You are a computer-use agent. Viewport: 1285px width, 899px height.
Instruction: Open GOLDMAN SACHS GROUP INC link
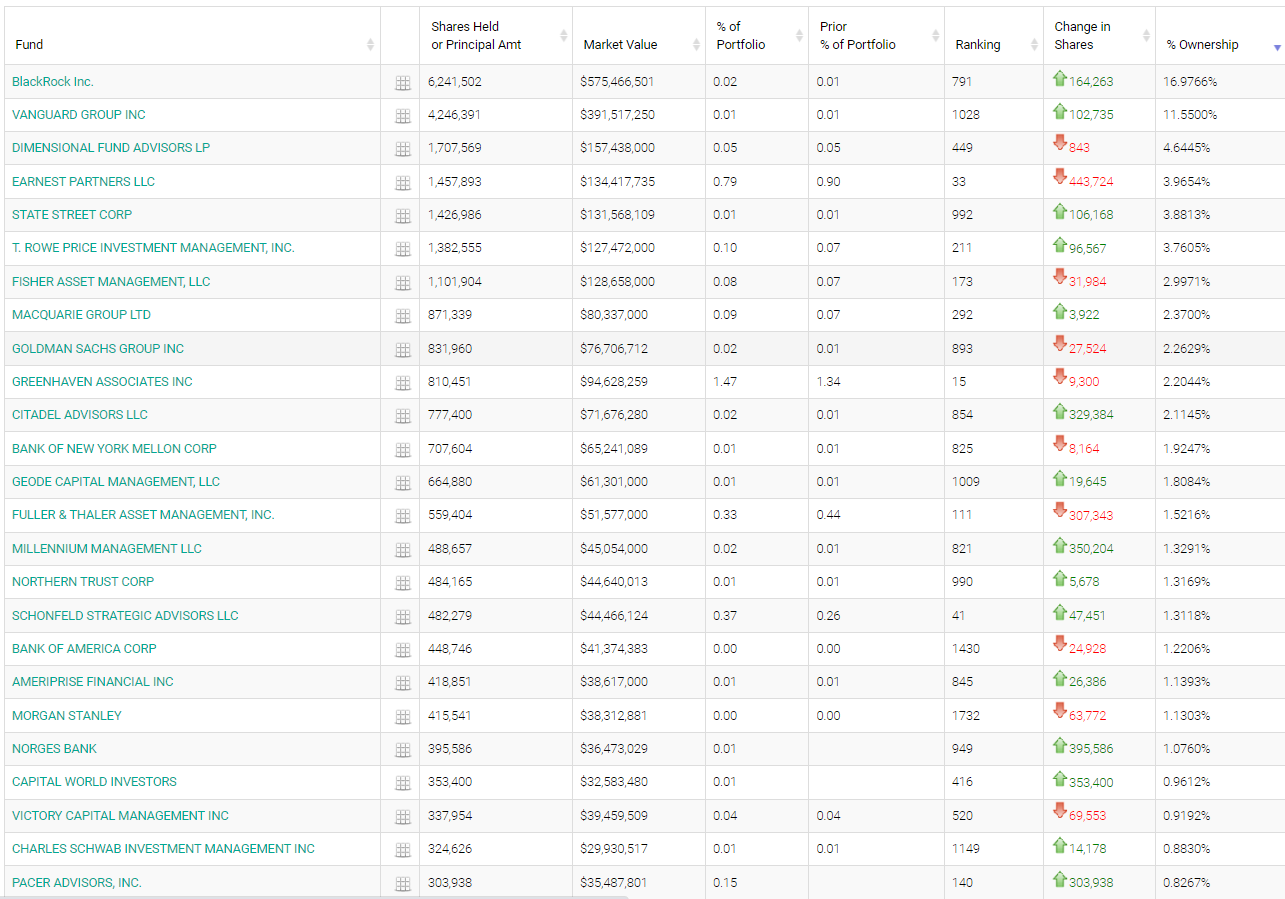[98, 349]
